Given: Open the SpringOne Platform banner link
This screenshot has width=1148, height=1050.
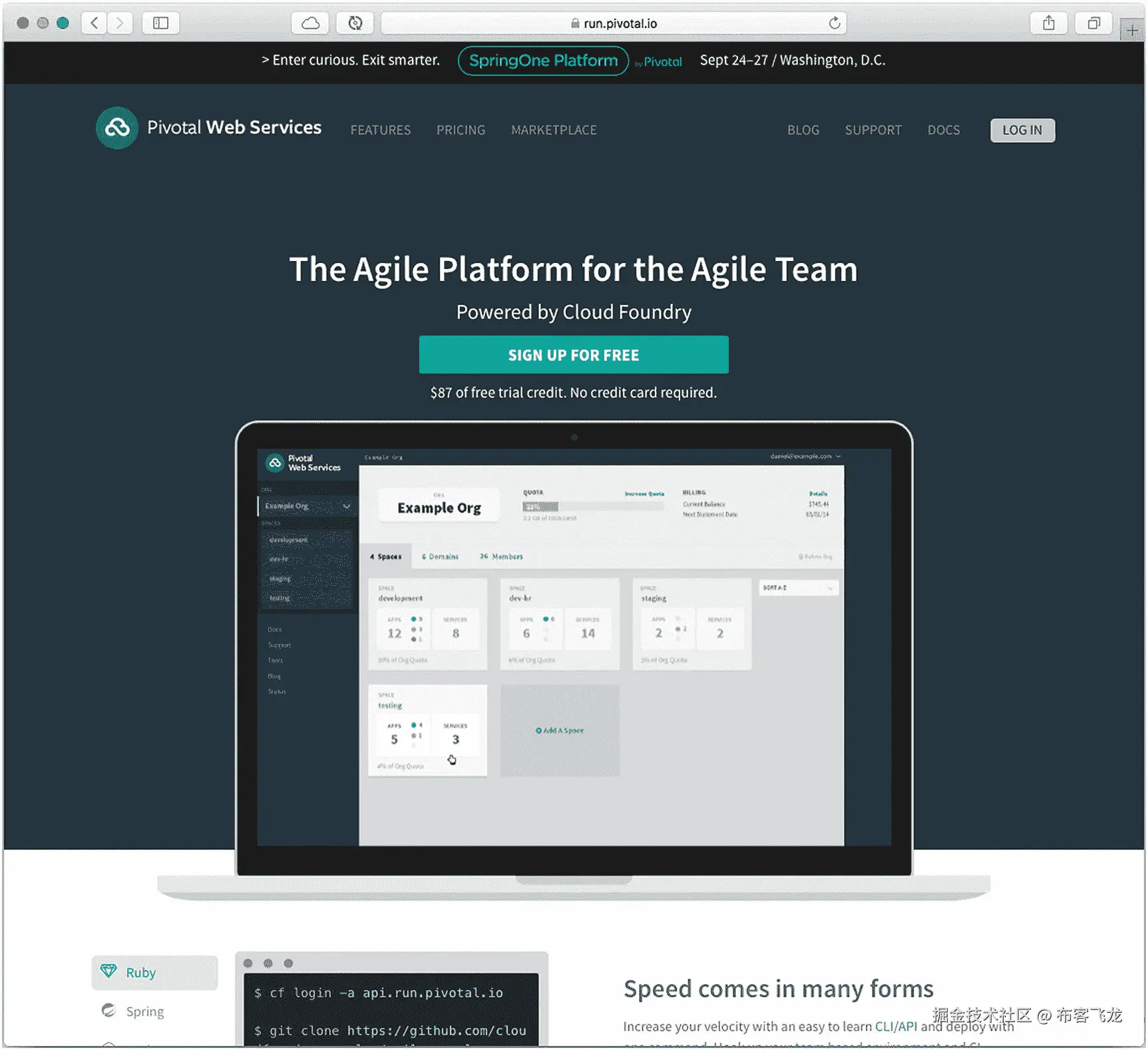Looking at the screenshot, I should click(x=543, y=61).
